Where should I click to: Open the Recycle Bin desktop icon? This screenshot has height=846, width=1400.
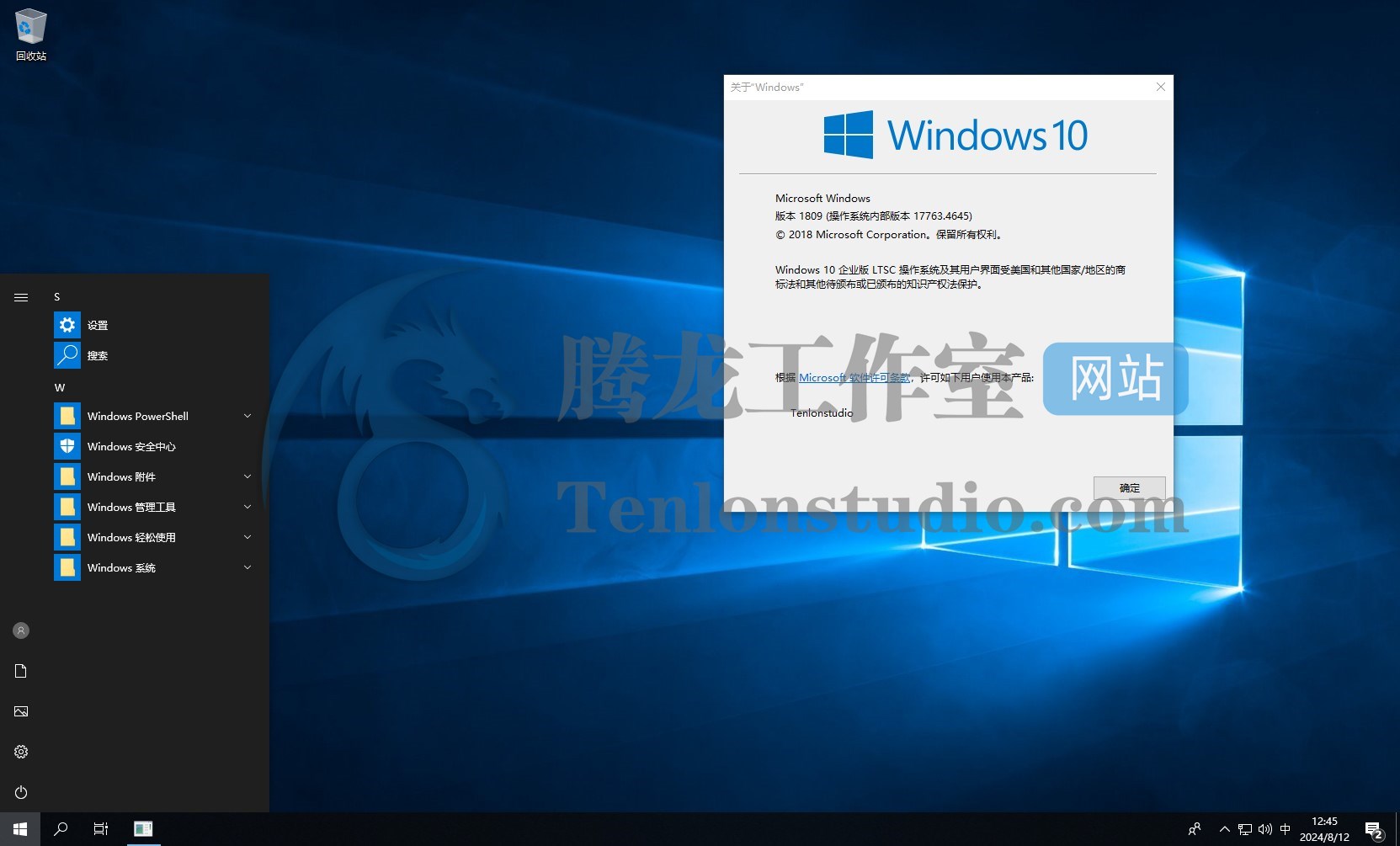[30, 35]
